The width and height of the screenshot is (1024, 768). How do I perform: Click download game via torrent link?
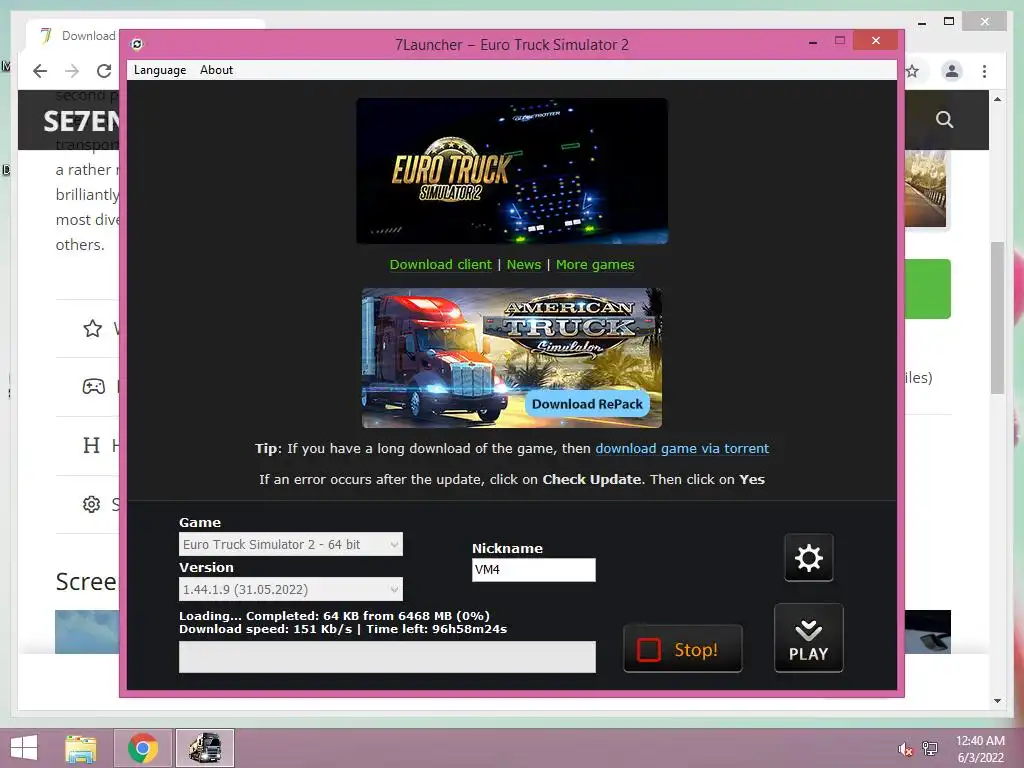click(x=682, y=449)
